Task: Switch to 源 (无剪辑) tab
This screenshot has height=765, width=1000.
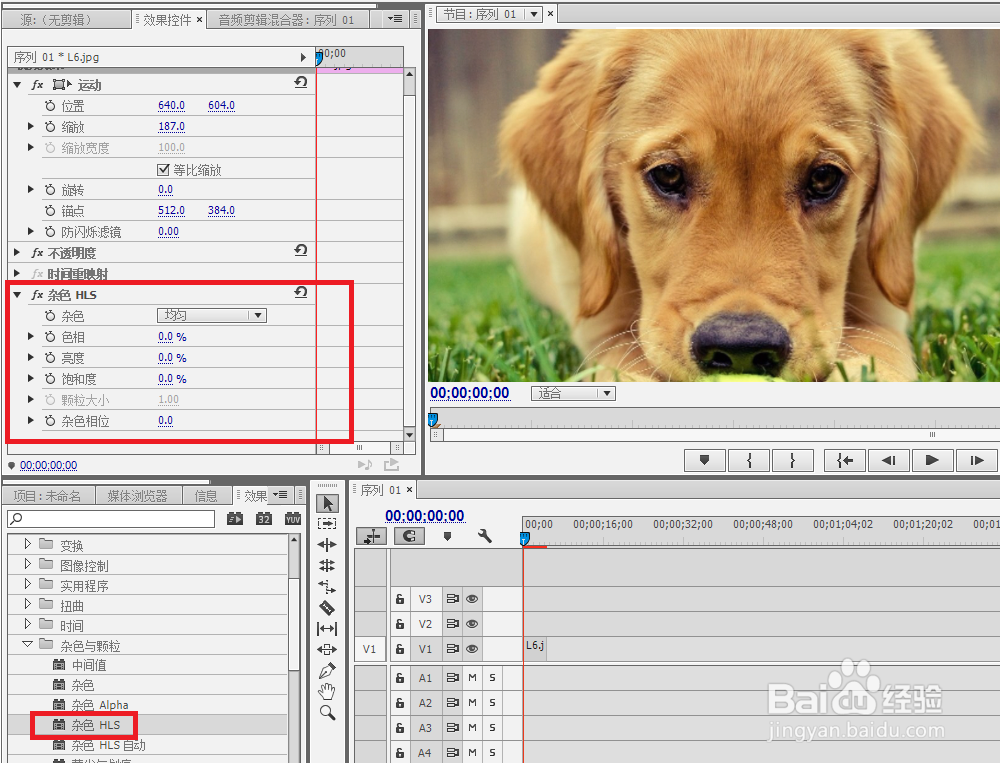Action: tap(56, 20)
